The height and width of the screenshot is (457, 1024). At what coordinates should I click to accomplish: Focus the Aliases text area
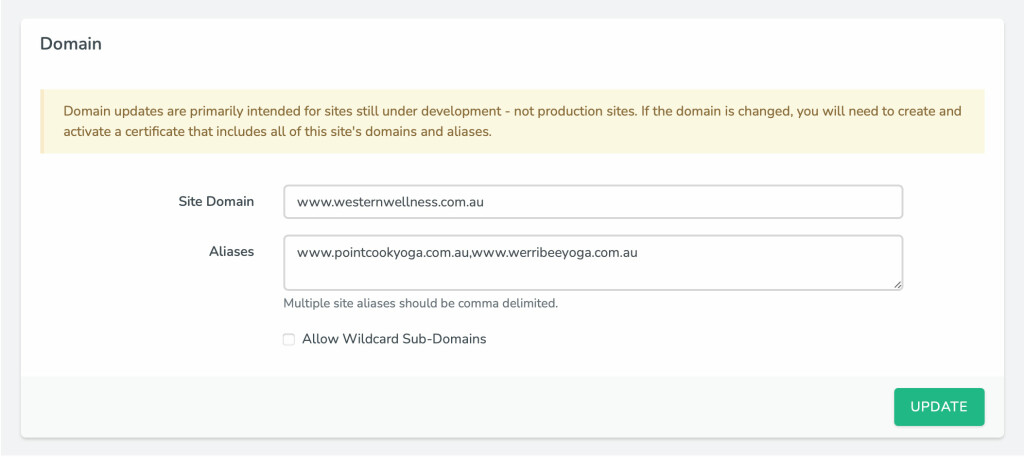coord(592,263)
